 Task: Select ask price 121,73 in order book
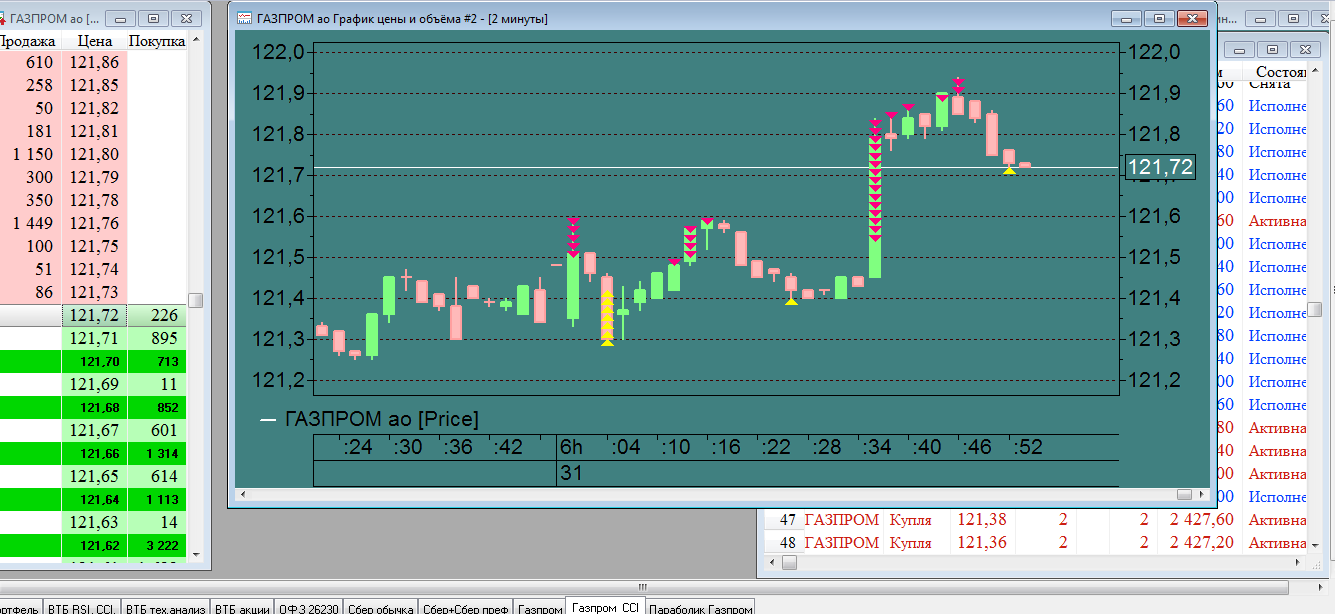94,292
